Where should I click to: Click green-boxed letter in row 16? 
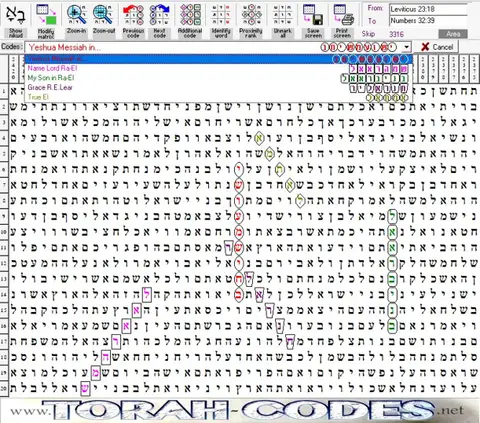point(393,326)
